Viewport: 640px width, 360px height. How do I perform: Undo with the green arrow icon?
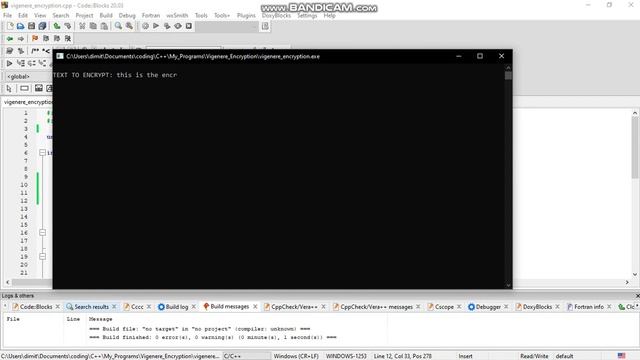[57, 26]
